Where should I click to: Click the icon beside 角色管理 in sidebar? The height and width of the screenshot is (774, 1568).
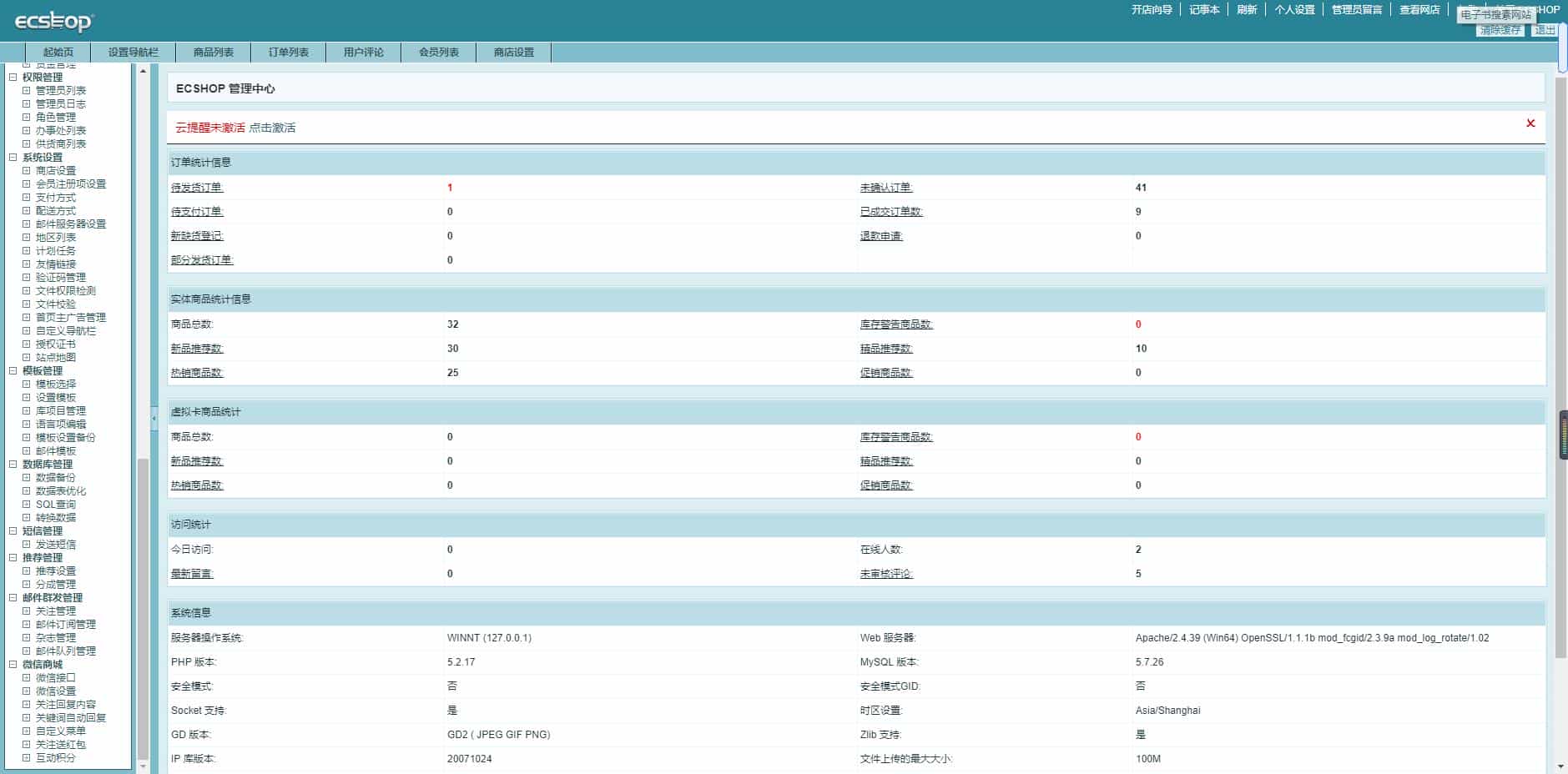coord(26,118)
